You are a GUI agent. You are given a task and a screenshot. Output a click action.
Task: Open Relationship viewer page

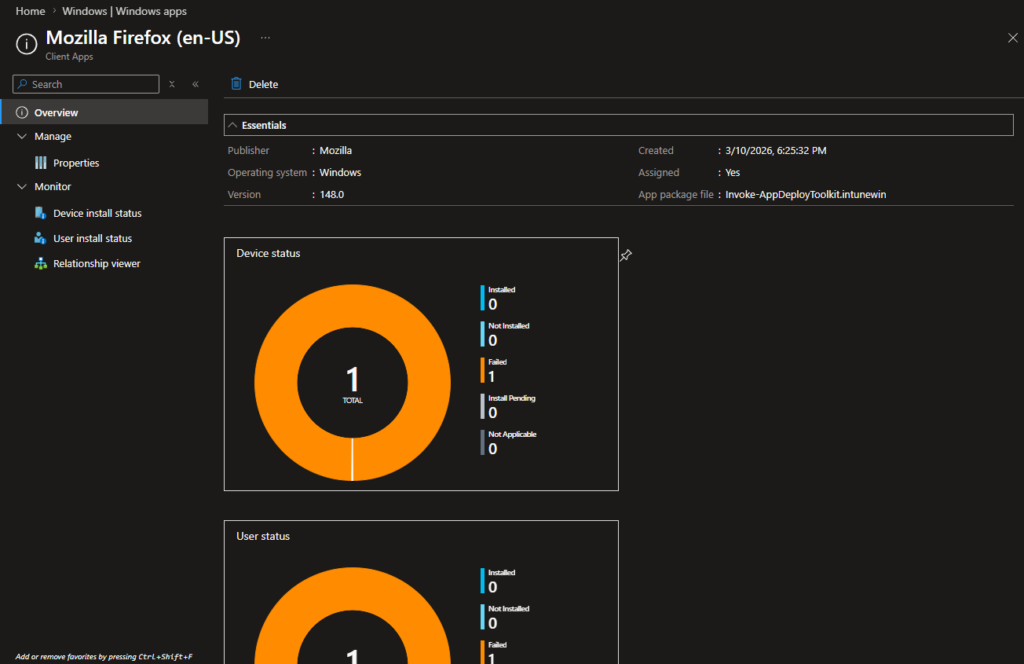pos(97,264)
